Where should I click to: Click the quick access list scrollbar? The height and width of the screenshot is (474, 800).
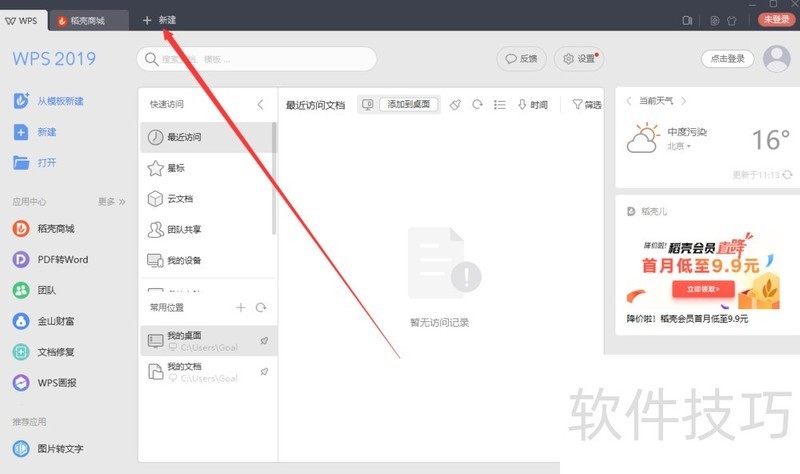274,179
